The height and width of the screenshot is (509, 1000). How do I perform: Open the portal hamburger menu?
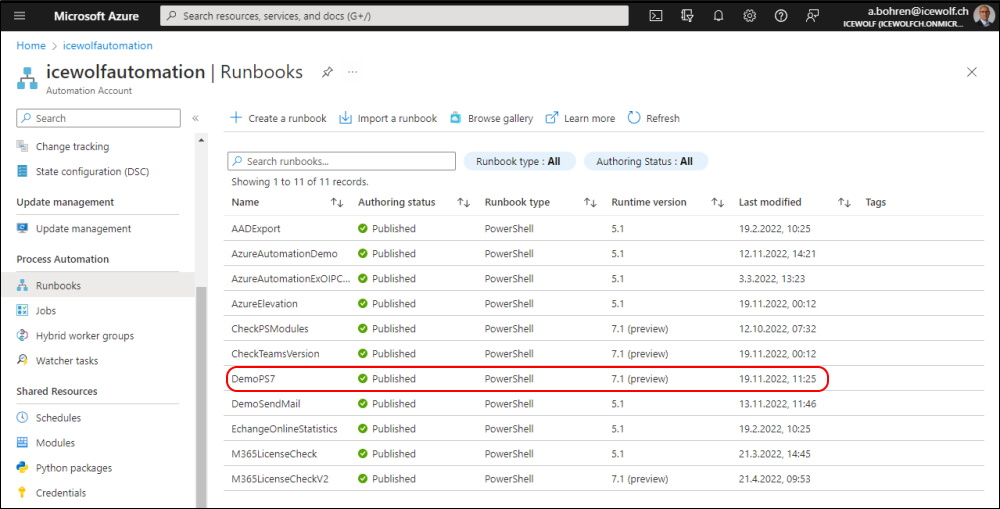coord(20,16)
